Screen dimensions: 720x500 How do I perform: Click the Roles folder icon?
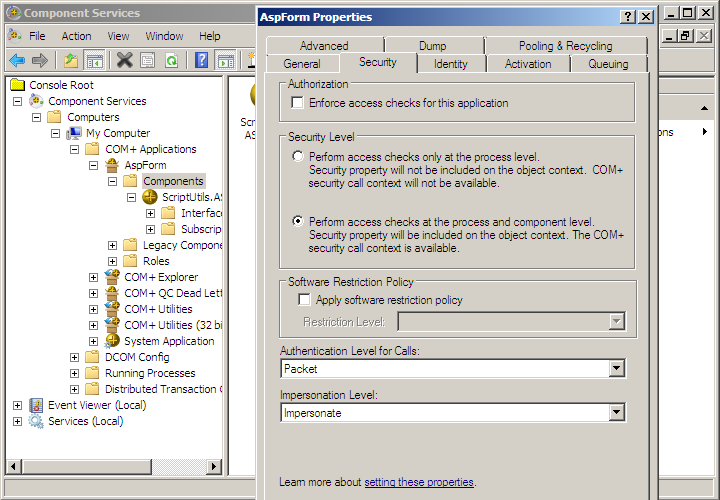tap(130, 261)
